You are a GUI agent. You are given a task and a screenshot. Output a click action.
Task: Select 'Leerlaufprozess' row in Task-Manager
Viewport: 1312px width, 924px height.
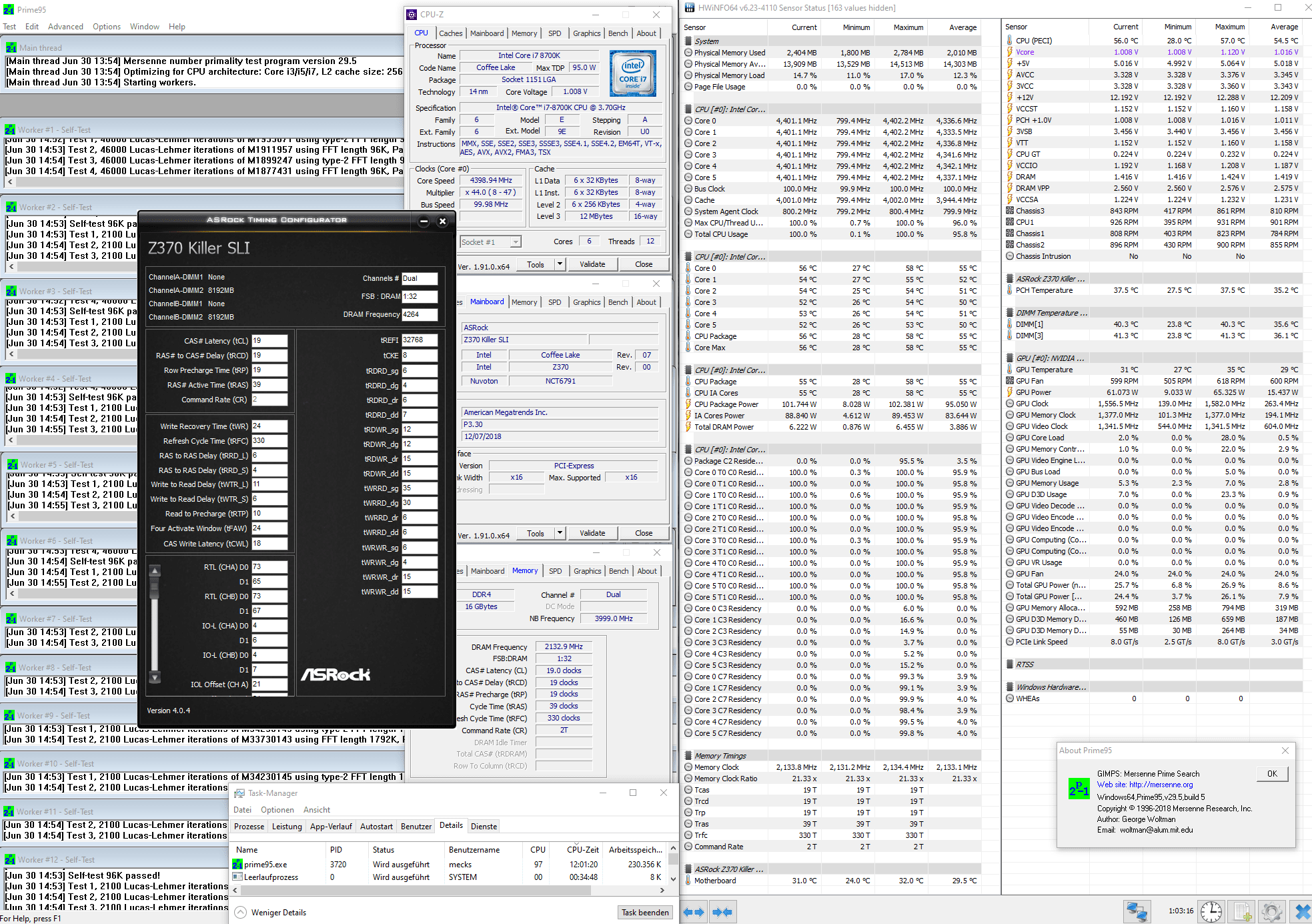[447, 877]
